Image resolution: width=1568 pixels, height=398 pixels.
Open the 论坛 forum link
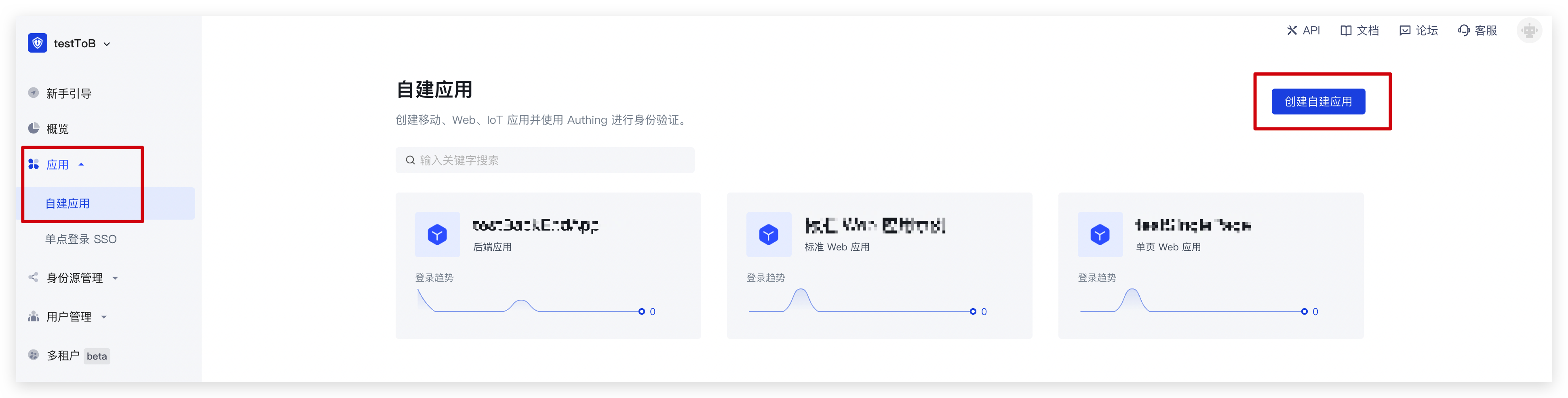point(1418,30)
